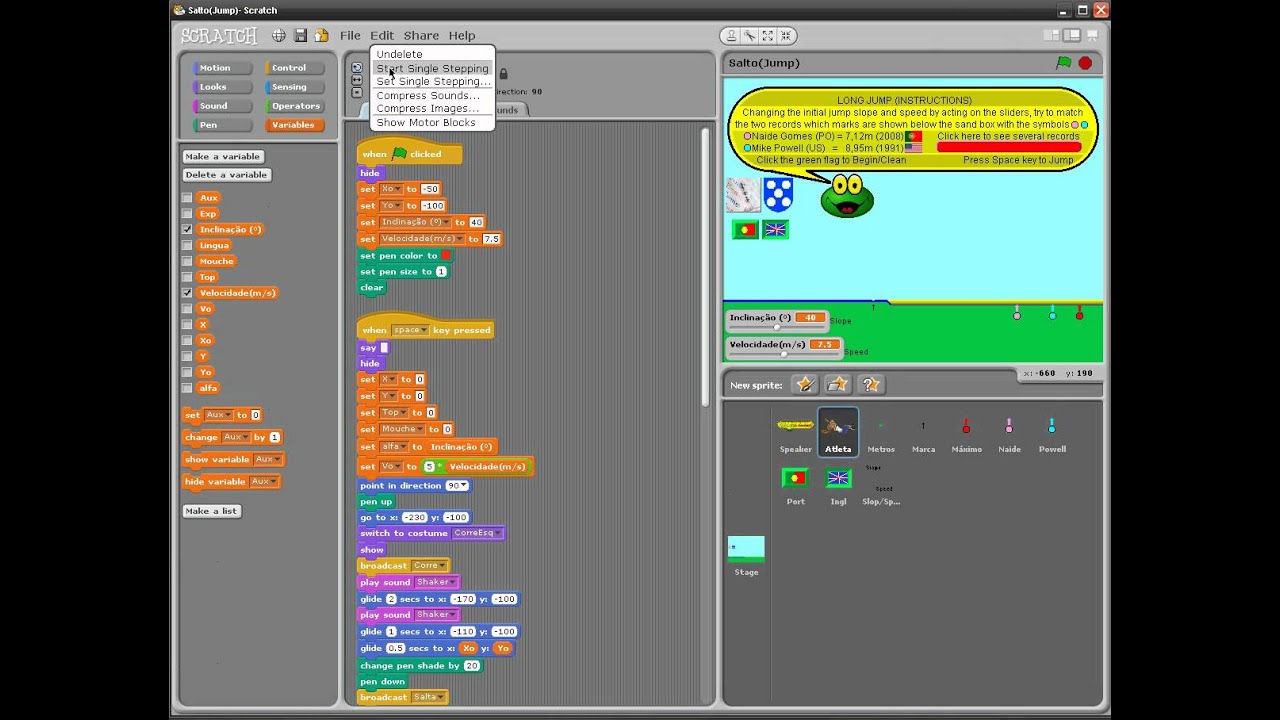
Task: Toggle the Lingua variable checkbox
Action: click(x=187, y=246)
